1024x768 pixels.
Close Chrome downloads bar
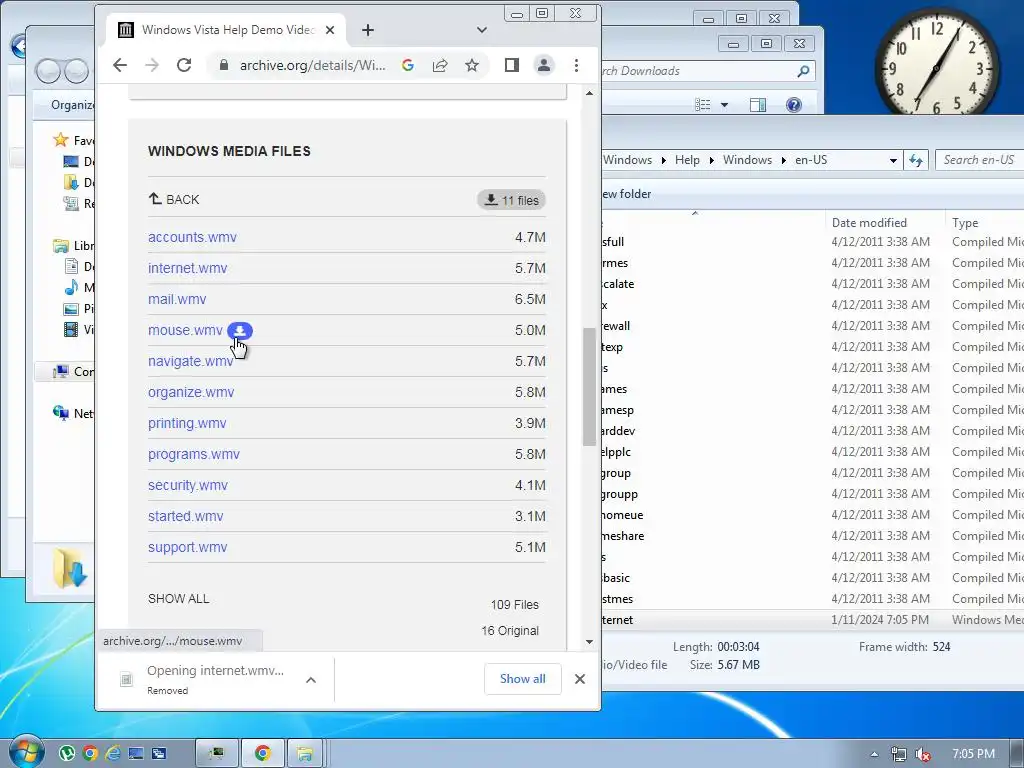(579, 679)
